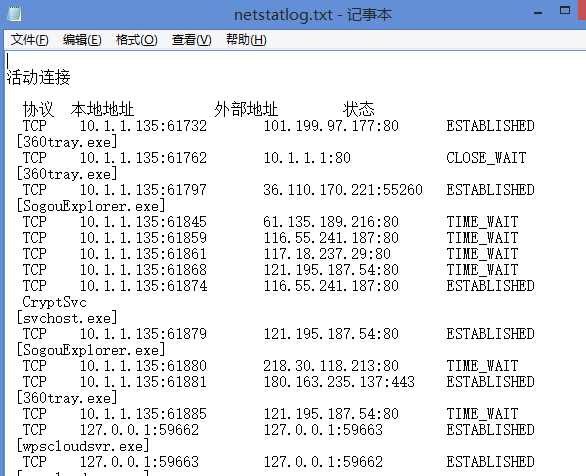Click external address 36.110.170.221:55260

tap(343, 190)
